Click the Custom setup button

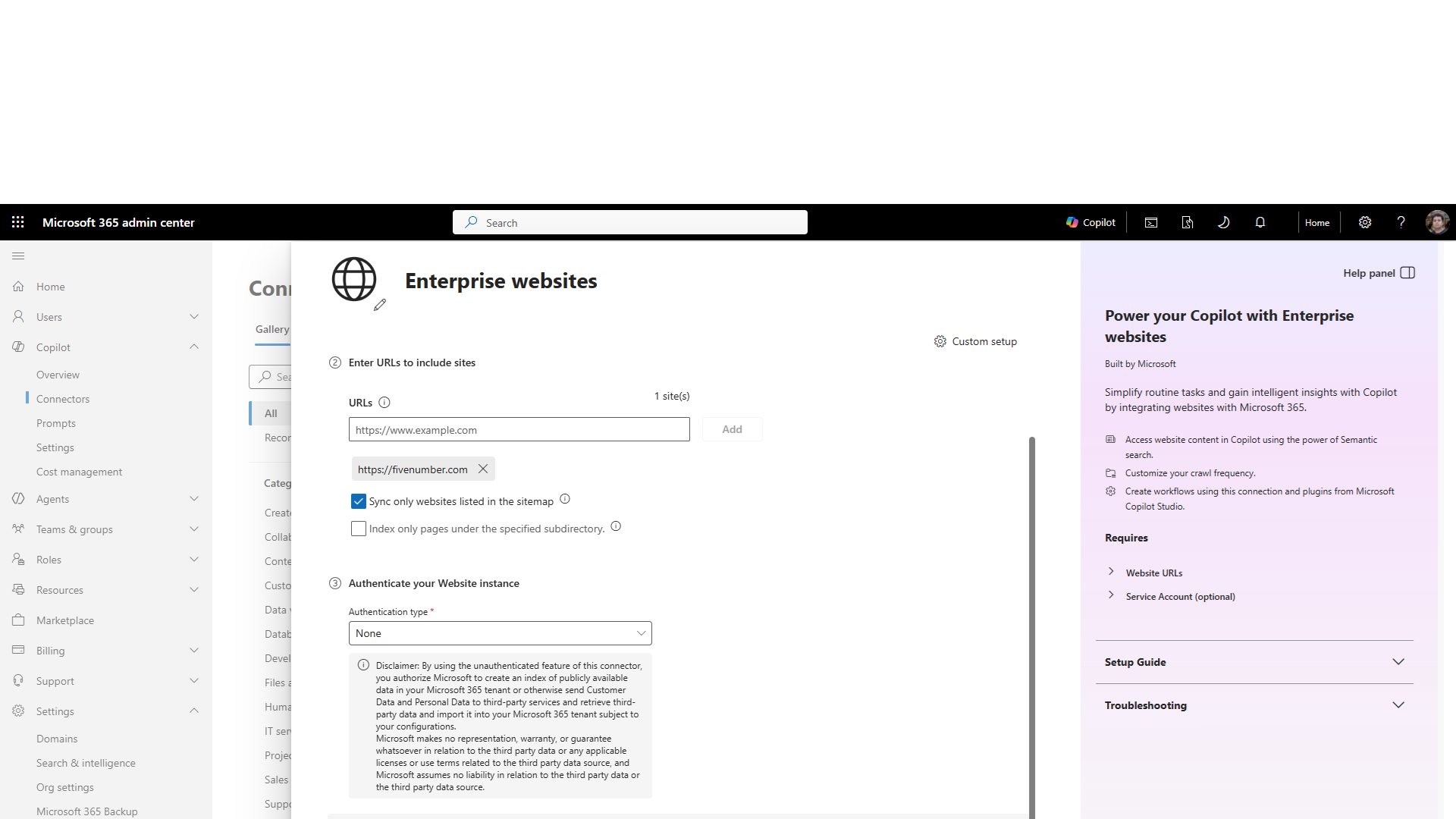(x=975, y=341)
